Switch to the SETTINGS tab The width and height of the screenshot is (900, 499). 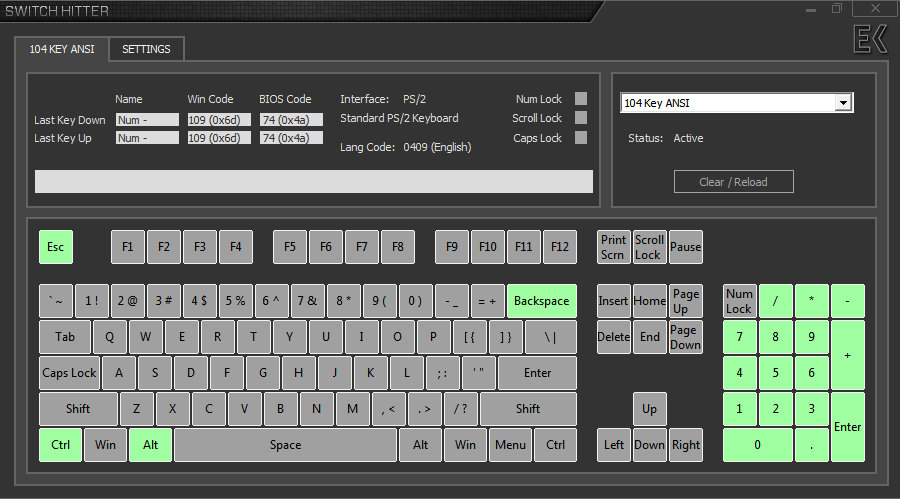[x=146, y=49]
